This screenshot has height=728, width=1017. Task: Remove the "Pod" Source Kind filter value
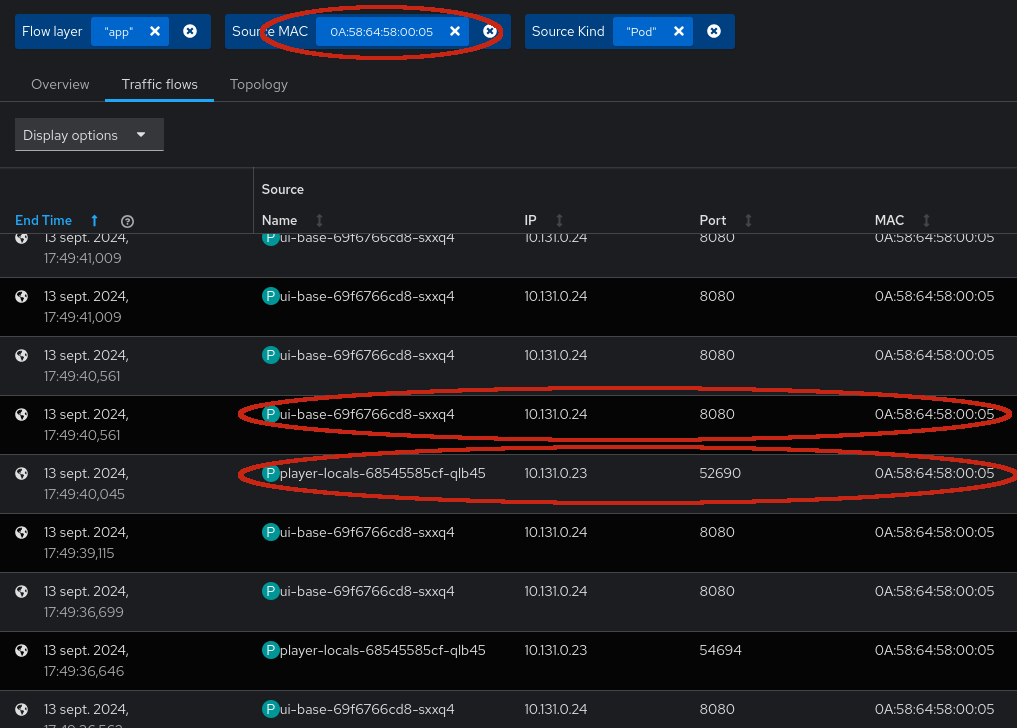coord(678,31)
